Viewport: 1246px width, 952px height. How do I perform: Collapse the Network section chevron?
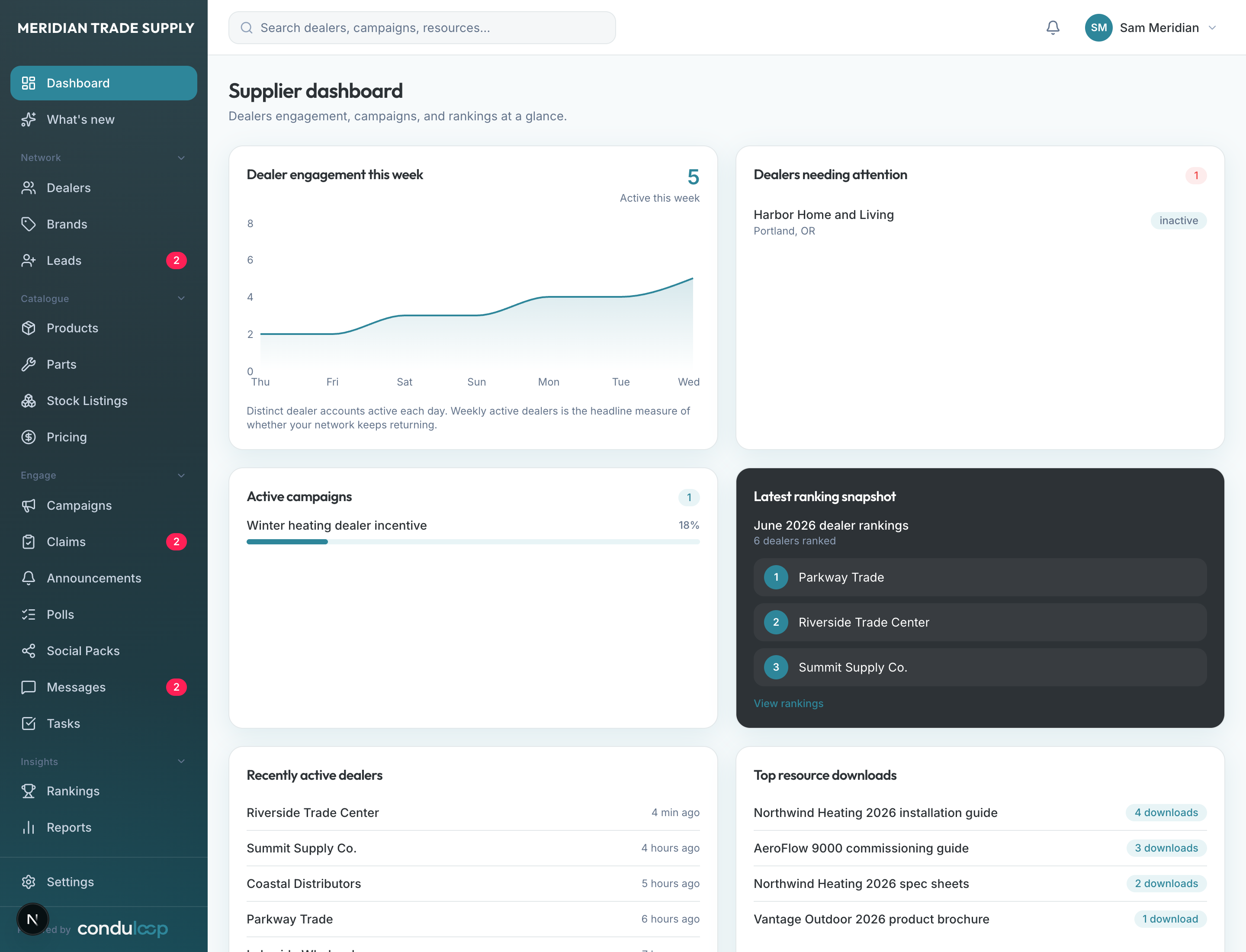pos(181,158)
